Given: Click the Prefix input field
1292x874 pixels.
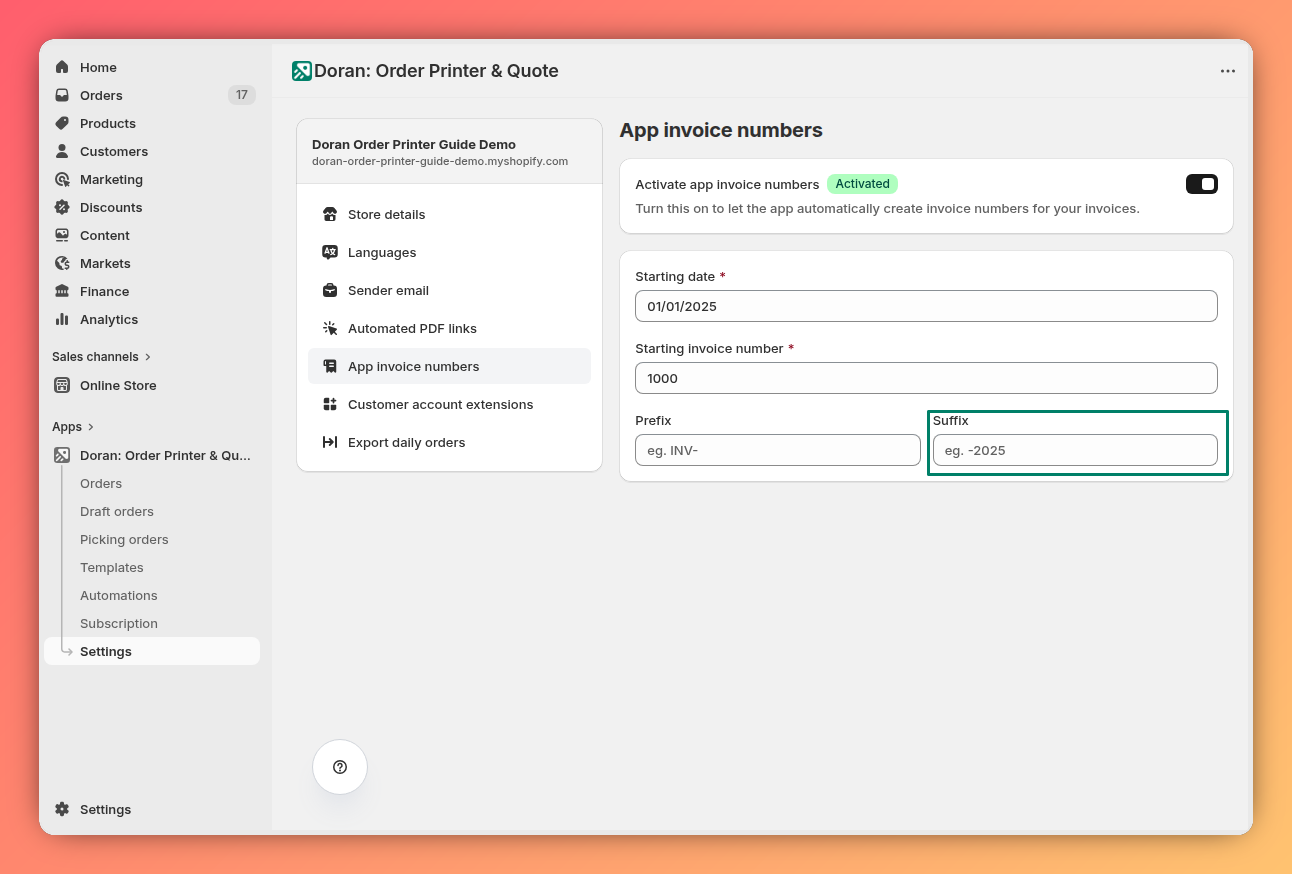Looking at the screenshot, I should (x=778, y=450).
